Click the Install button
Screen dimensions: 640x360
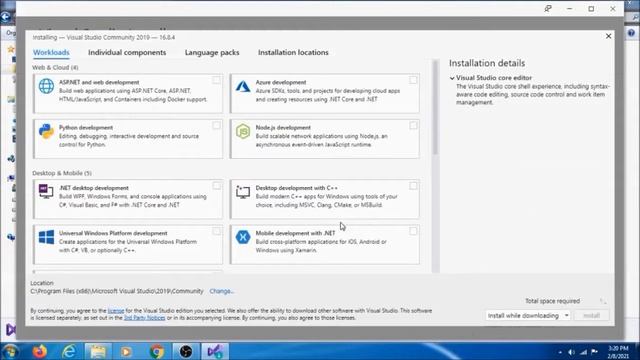point(591,316)
